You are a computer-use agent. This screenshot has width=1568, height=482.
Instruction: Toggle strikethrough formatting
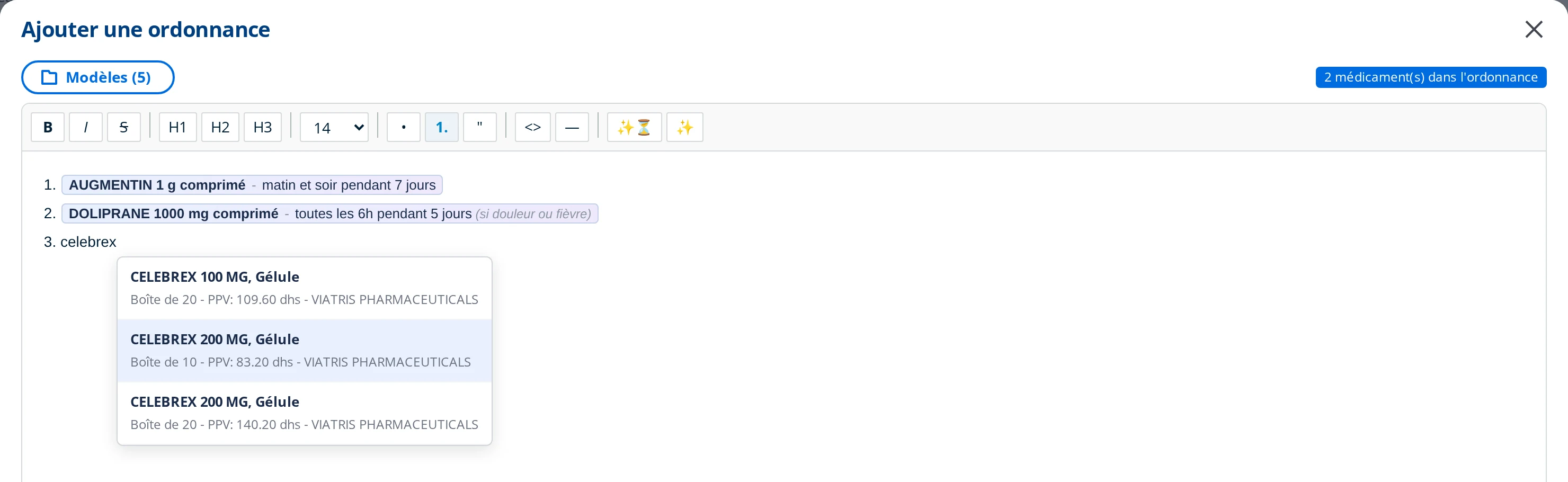123,127
